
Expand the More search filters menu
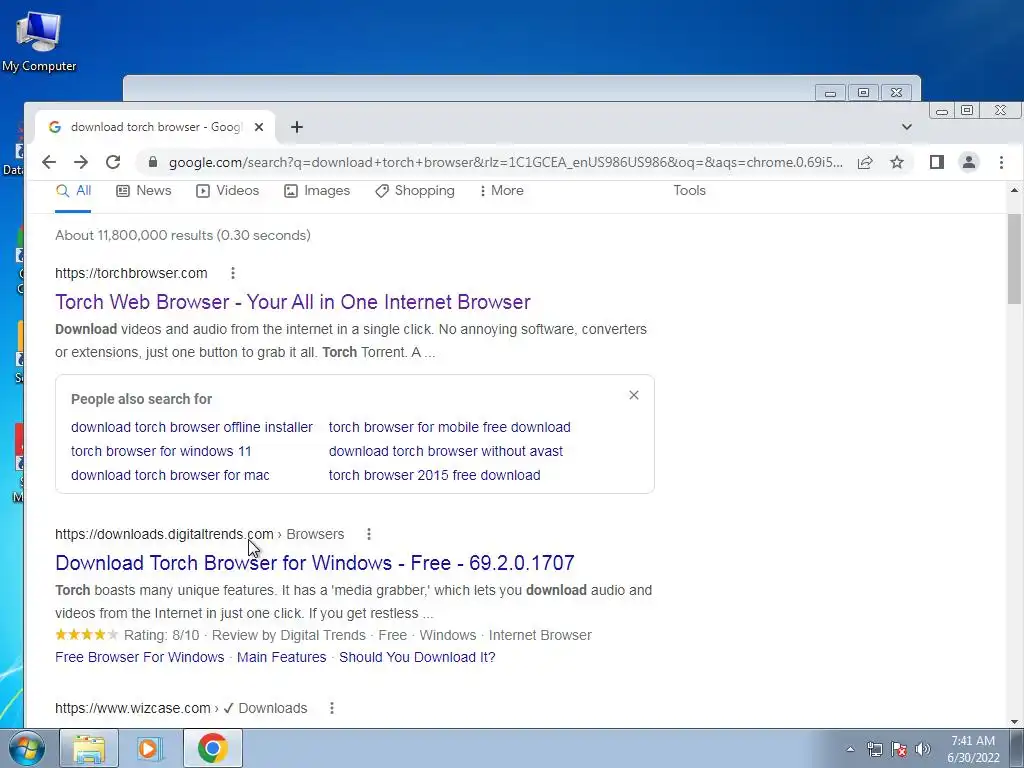pyautogui.click(x=501, y=191)
